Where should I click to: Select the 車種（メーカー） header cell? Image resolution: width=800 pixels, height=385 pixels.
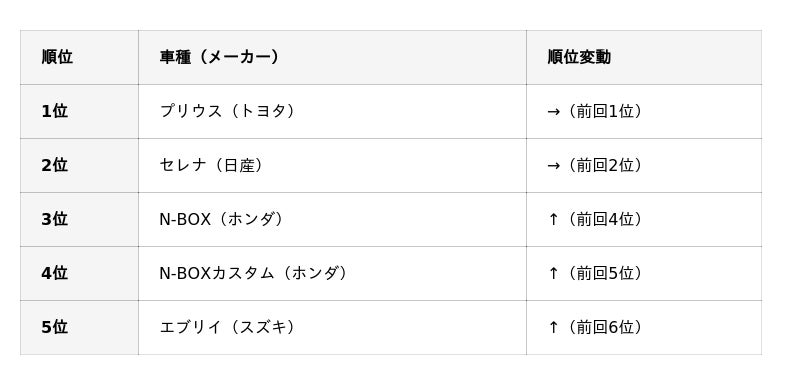pyautogui.click(x=332, y=57)
